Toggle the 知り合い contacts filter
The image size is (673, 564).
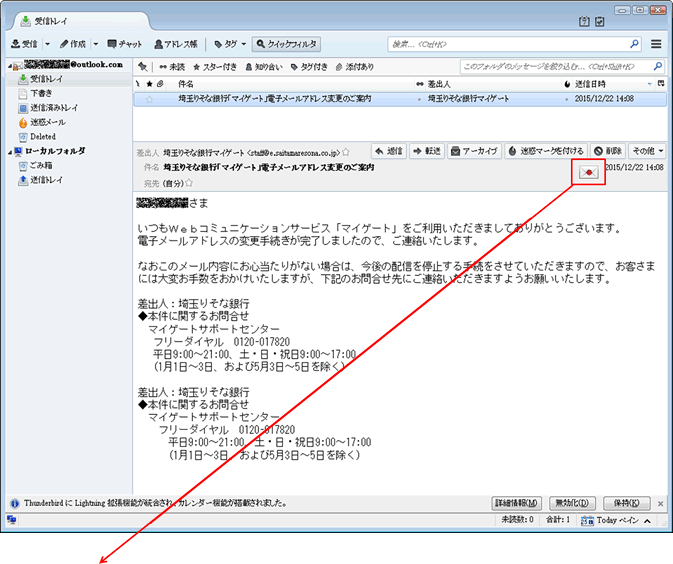[264, 67]
